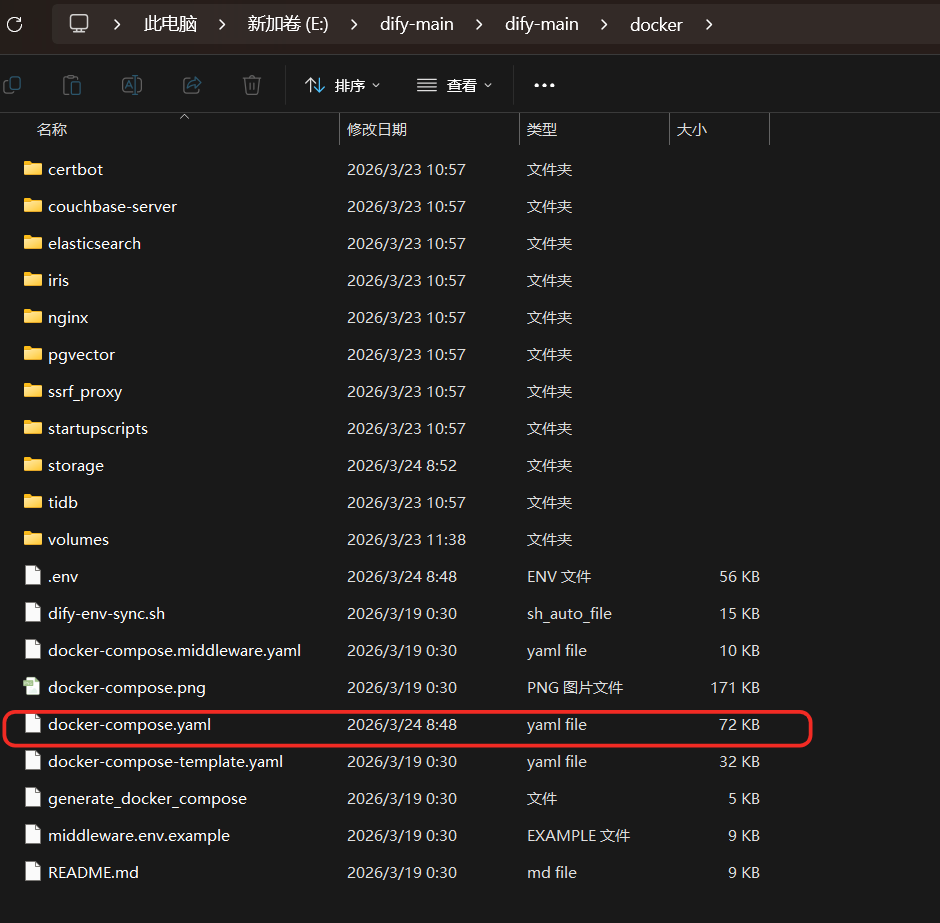This screenshot has height=923, width=940.
Task: Select the .env file icon
Action: point(33,575)
